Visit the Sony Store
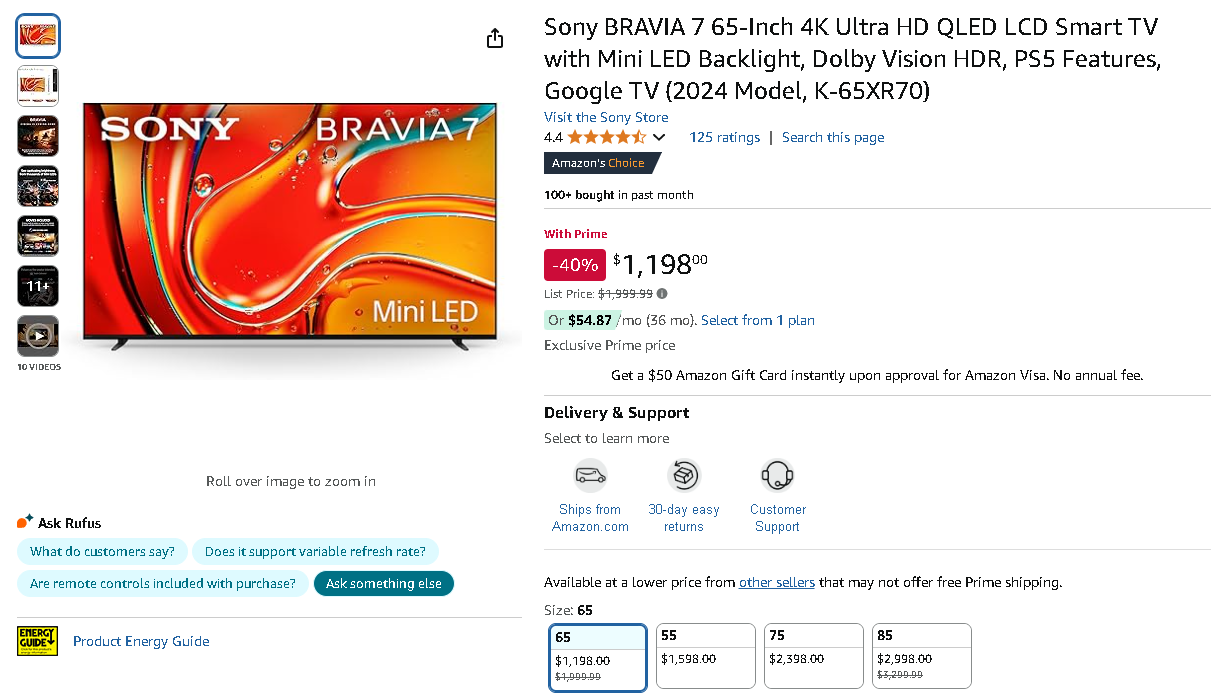This screenshot has width=1214, height=700. point(606,117)
